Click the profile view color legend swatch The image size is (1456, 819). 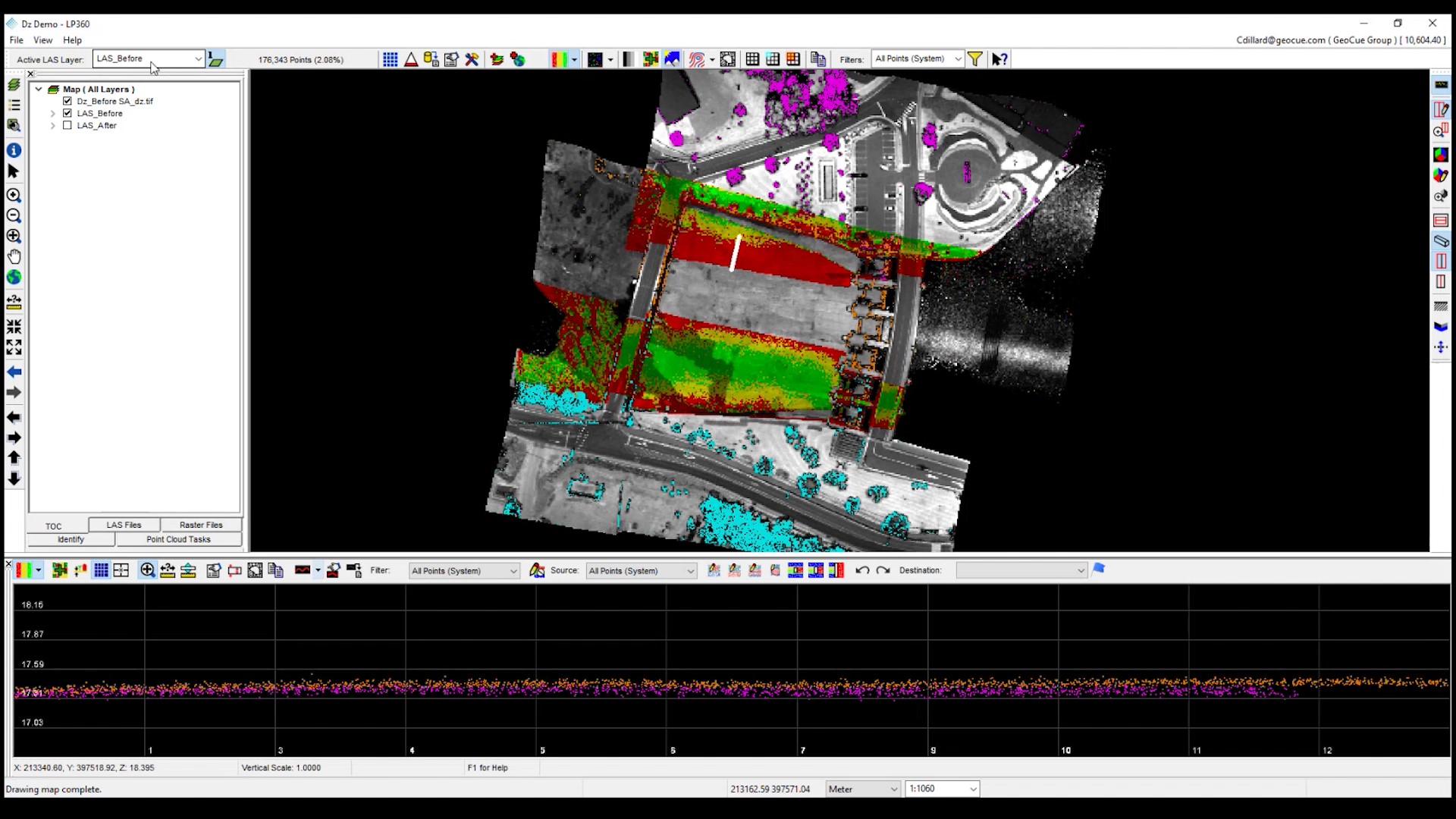[24, 570]
